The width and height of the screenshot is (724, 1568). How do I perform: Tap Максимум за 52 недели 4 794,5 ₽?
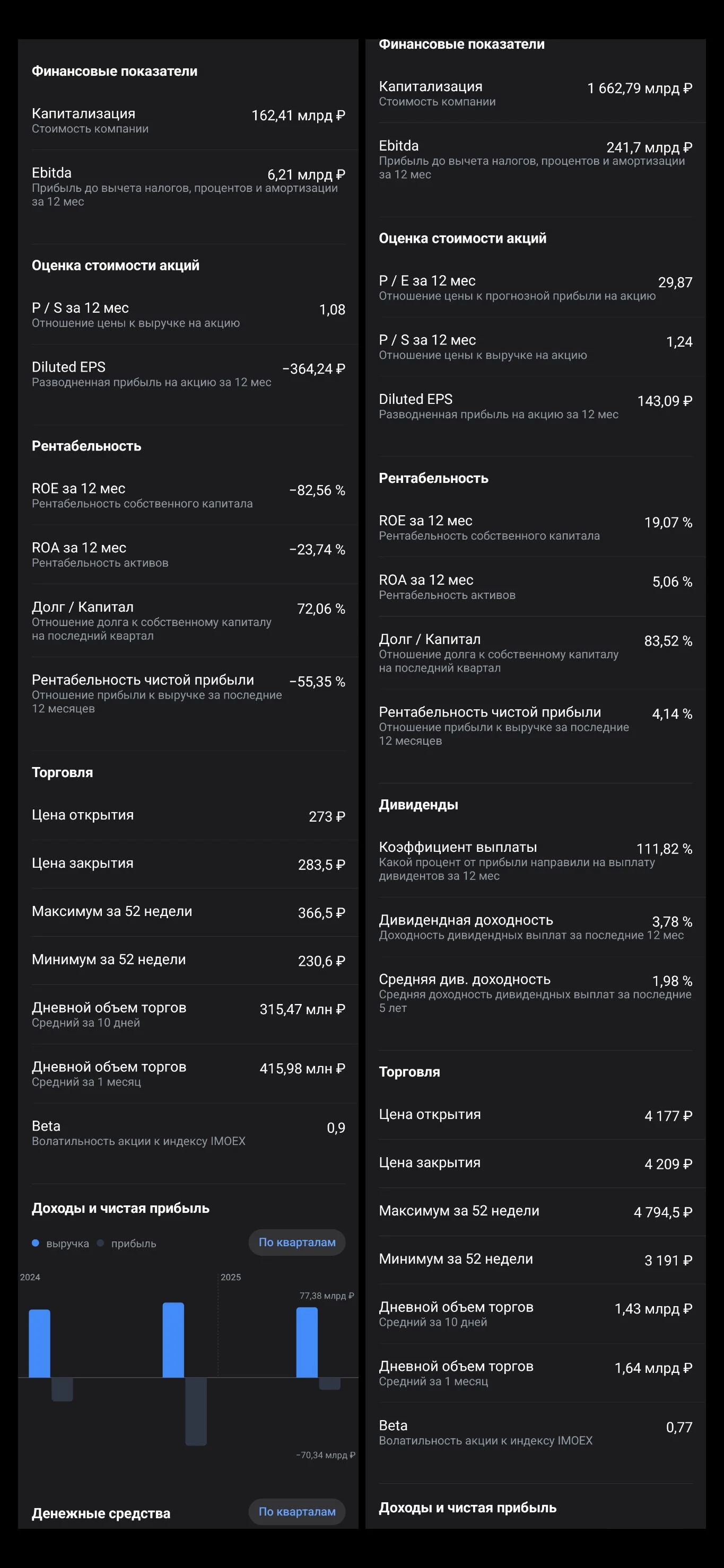click(535, 1211)
